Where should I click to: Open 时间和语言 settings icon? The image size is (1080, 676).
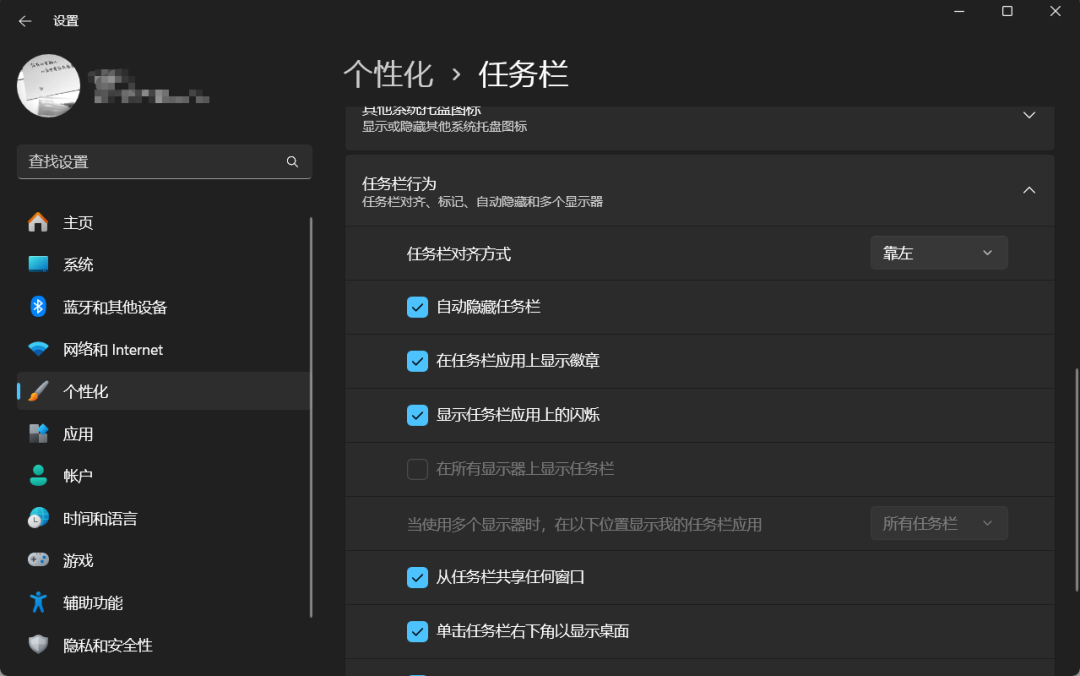tap(37, 518)
